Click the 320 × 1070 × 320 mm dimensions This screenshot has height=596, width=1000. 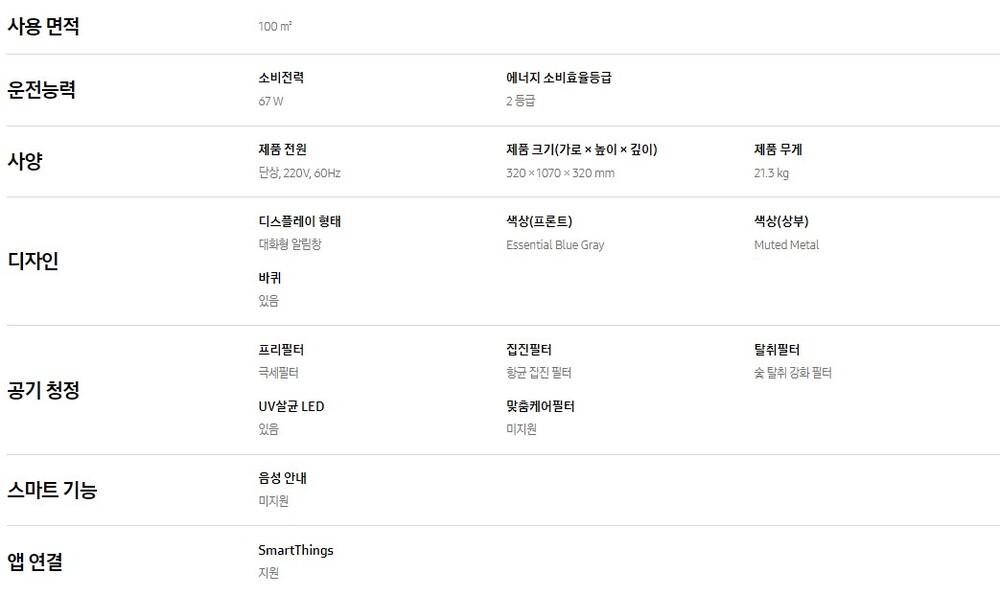coord(561,173)
